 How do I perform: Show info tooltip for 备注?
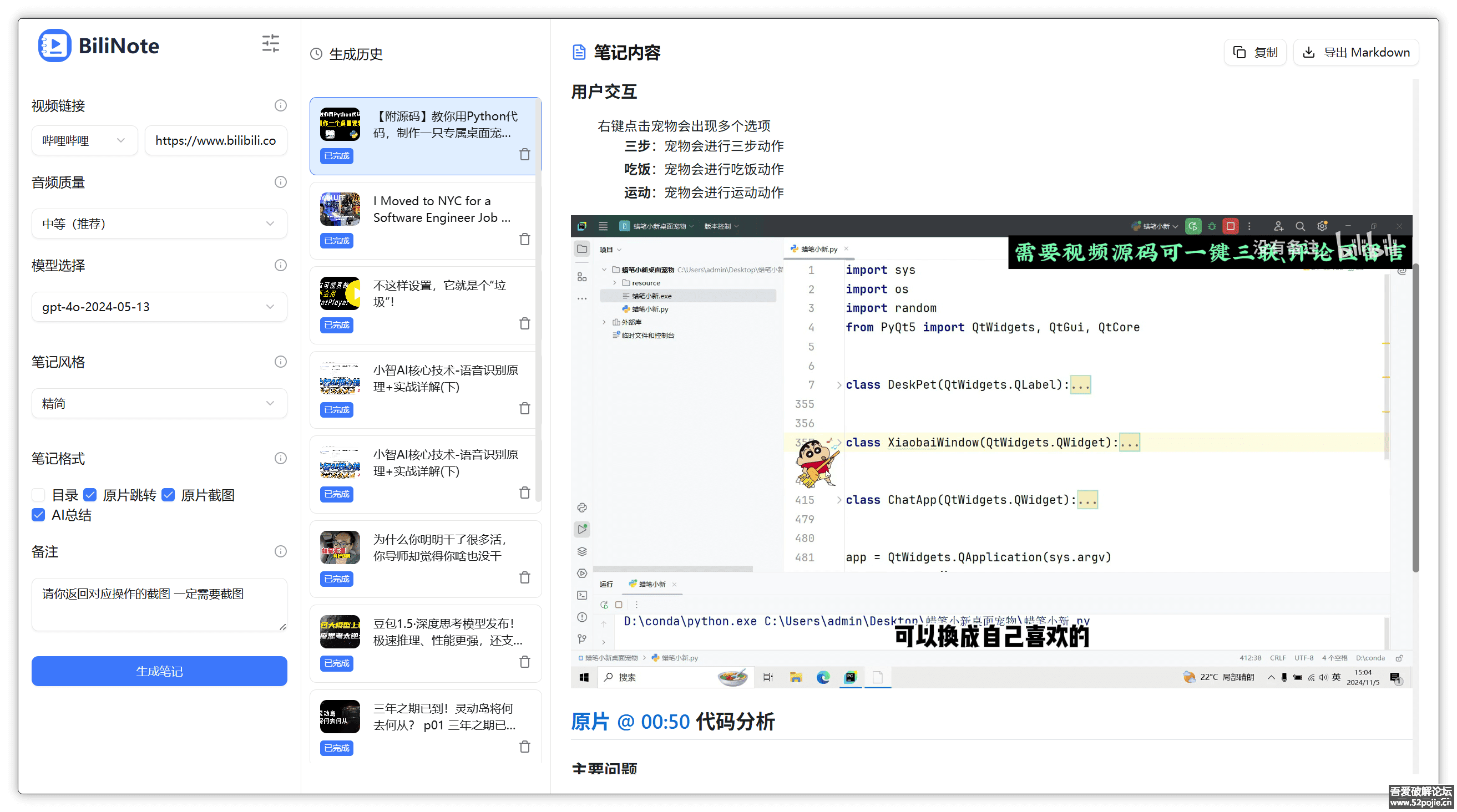tap(281, 551)
